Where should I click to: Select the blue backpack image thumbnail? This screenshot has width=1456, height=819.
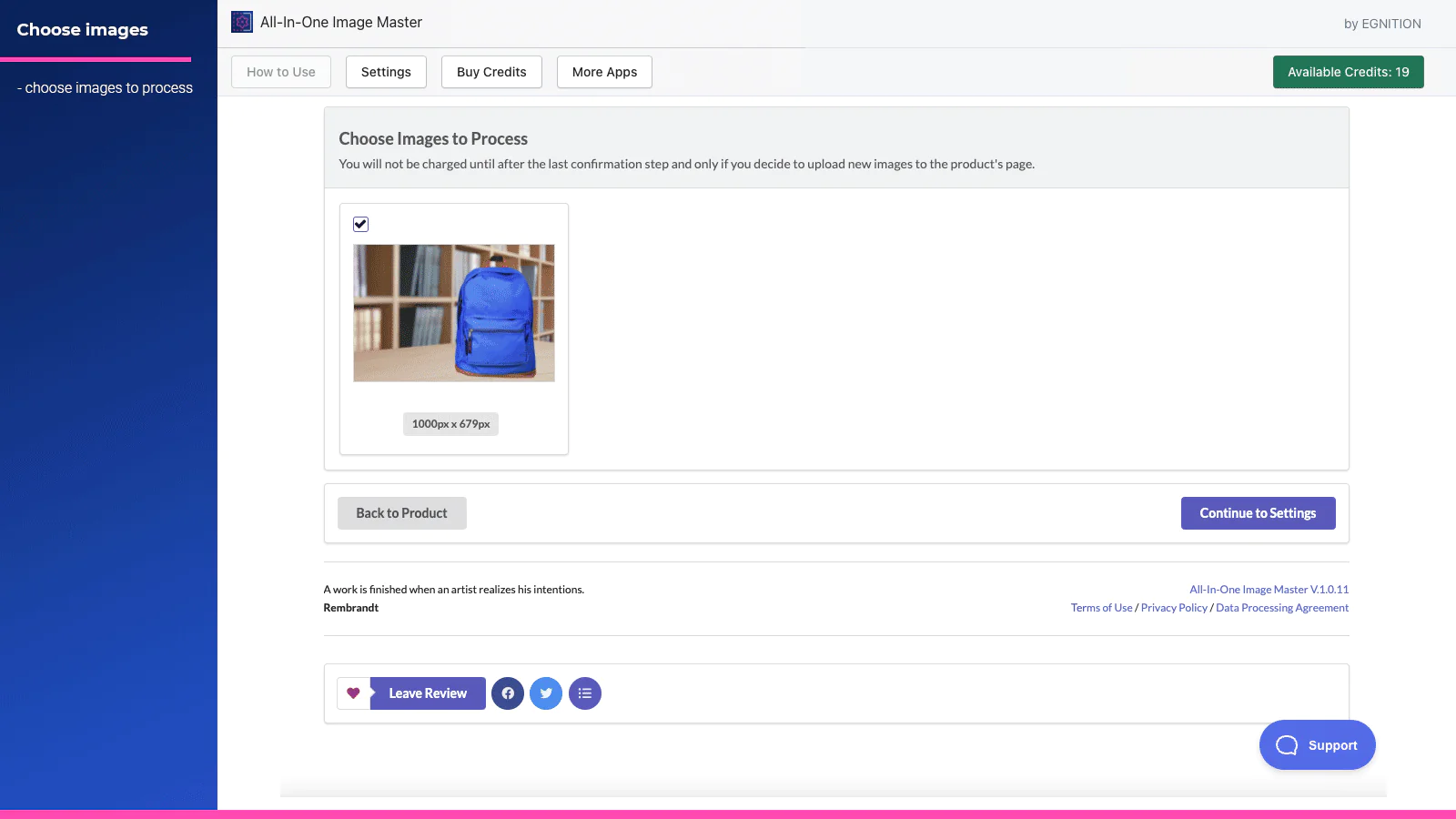tap(454, 313)
